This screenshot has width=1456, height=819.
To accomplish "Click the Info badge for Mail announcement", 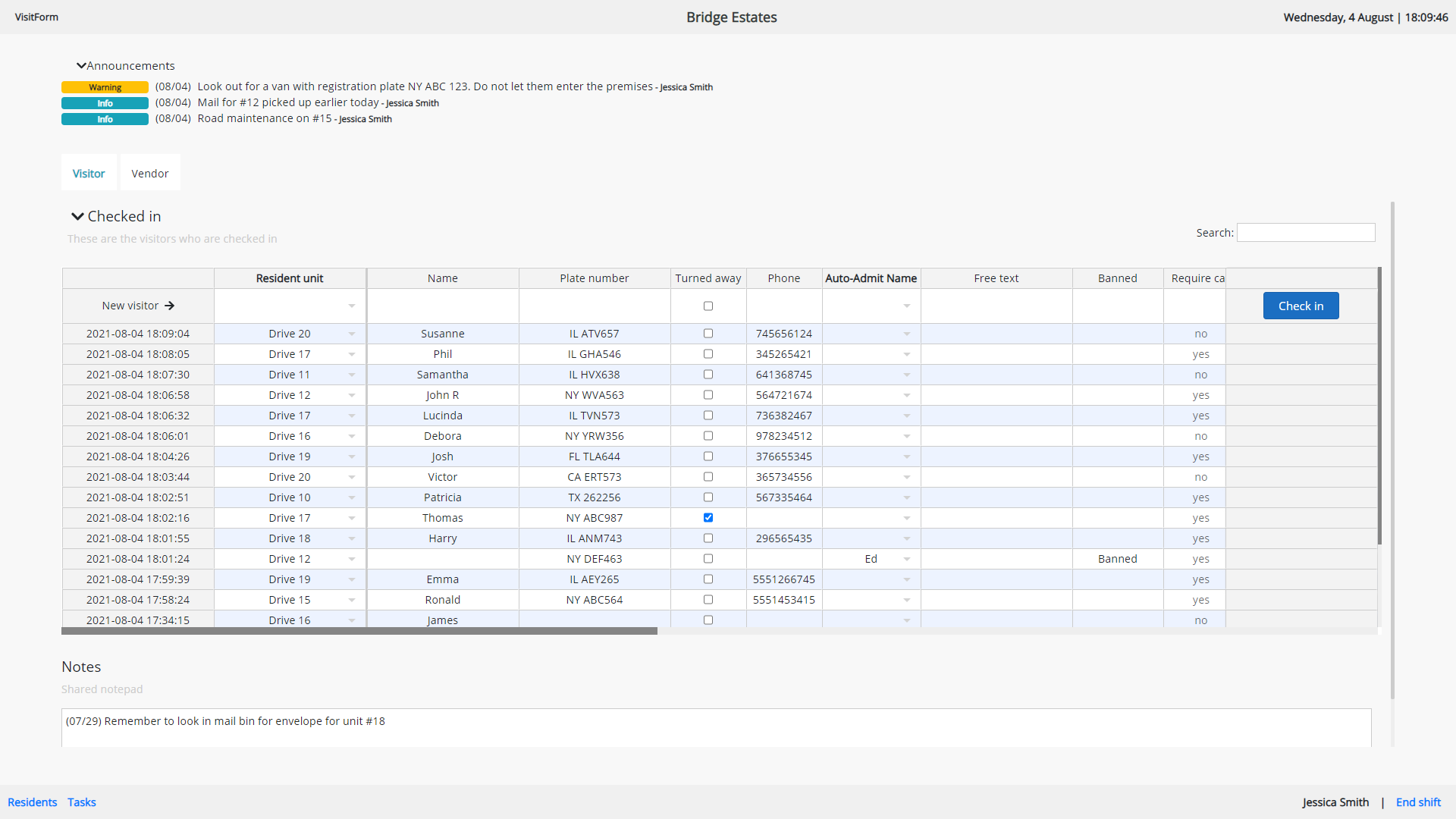I will tap(105, 103).
